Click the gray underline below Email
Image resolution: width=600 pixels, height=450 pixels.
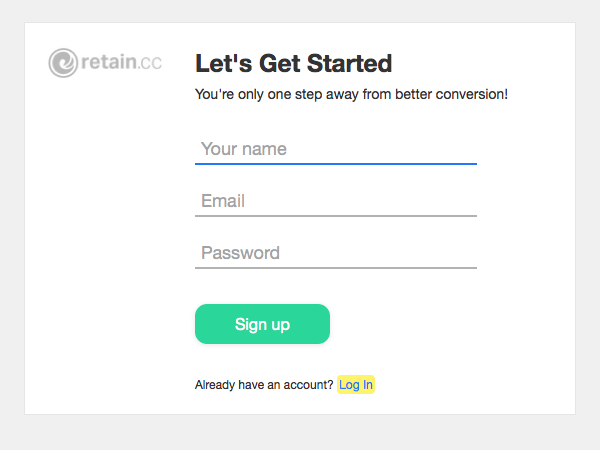(336, 216)
